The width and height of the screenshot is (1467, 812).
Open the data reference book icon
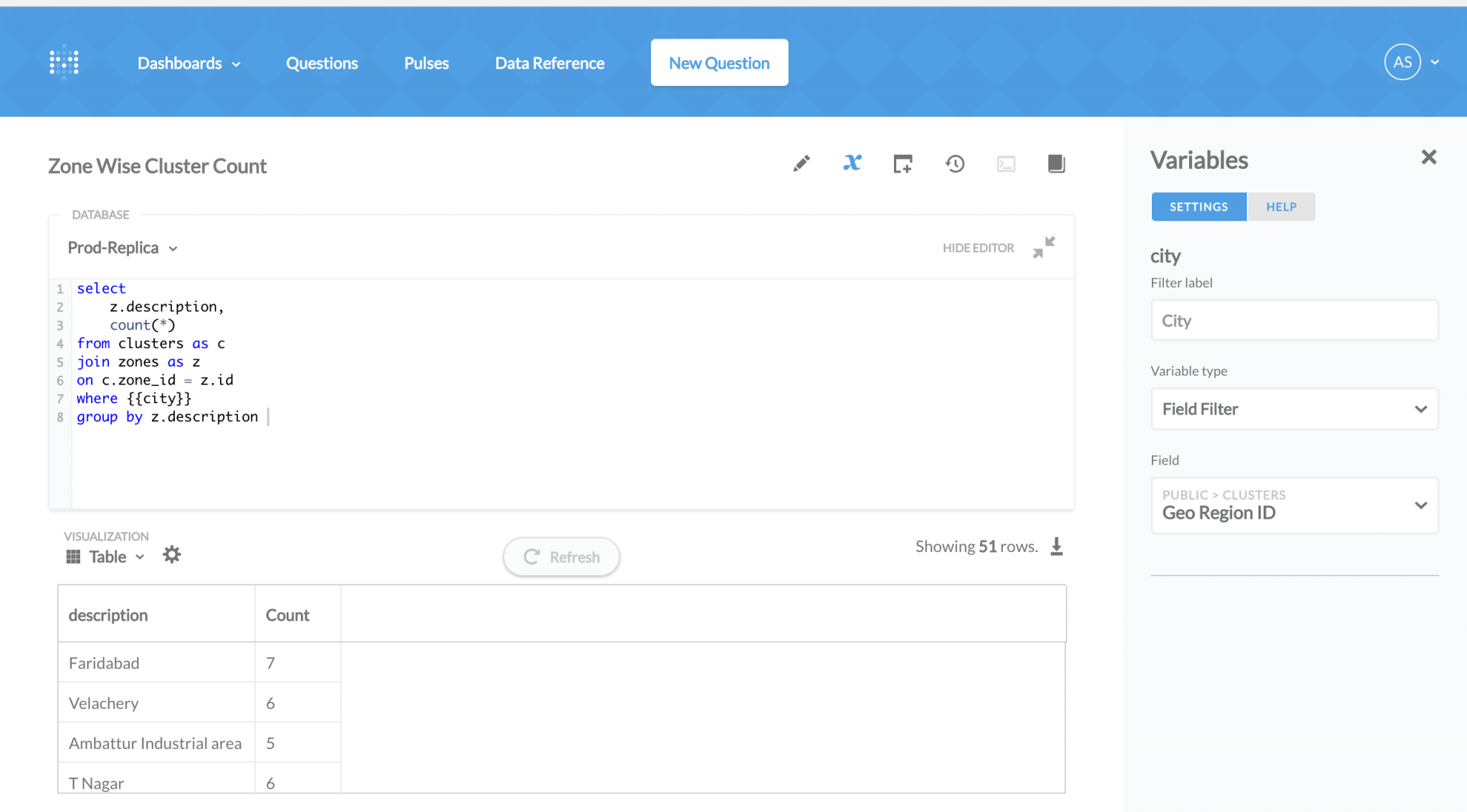click(x=1057, y=164)
